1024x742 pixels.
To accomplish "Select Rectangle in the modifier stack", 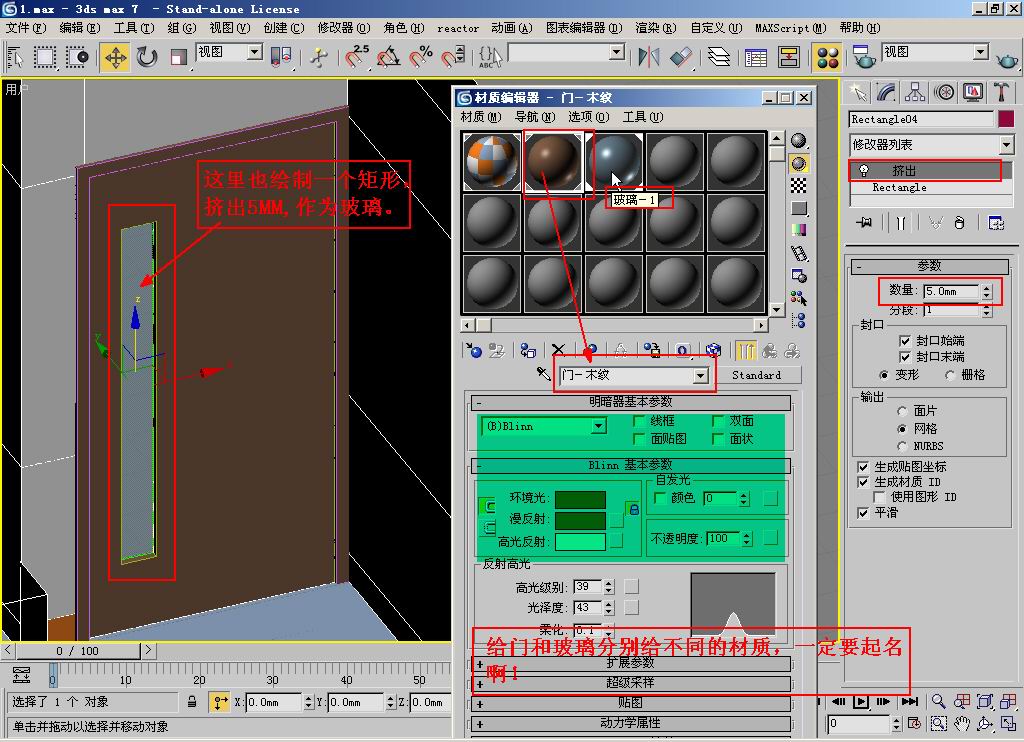I will pos(899,188).
